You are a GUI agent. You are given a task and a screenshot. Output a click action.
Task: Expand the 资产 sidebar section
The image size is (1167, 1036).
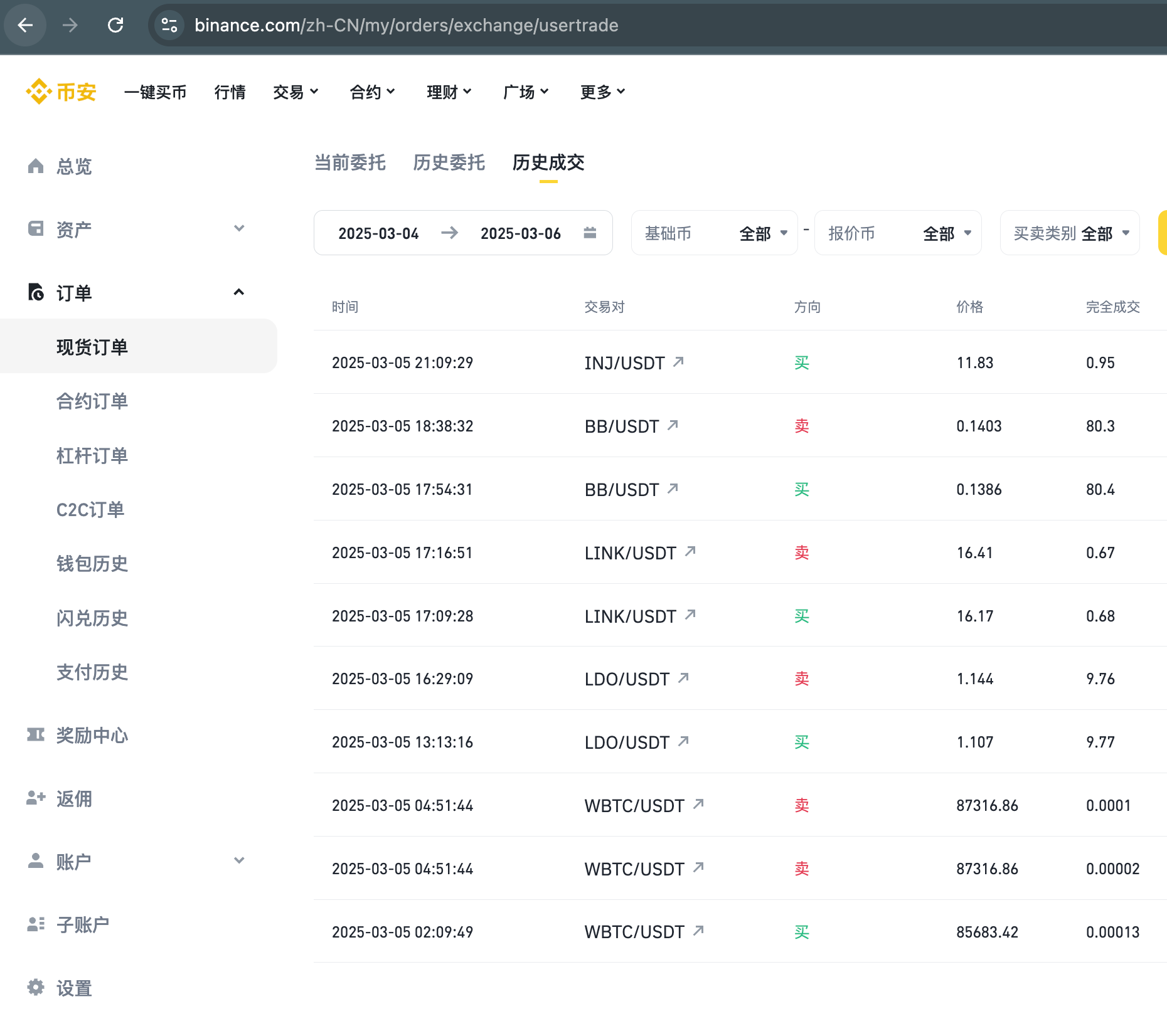tap(238, 228)
